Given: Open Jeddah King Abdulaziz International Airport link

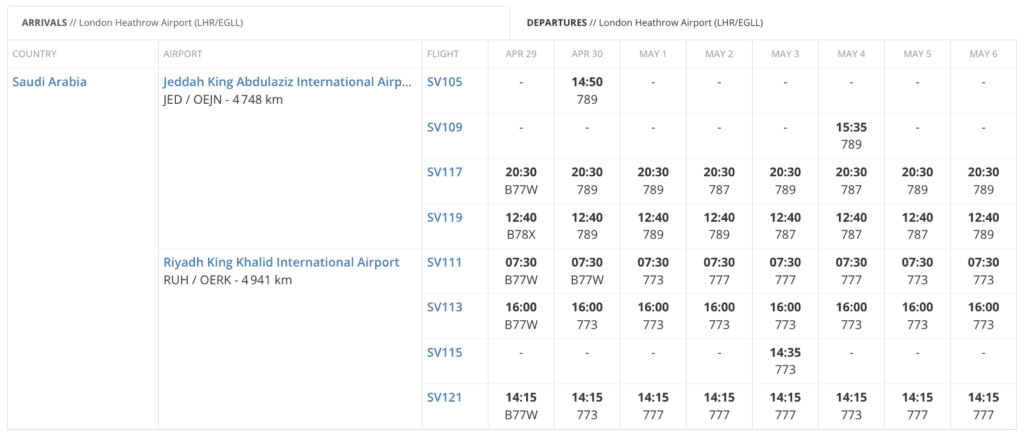Looking at the screenshot, I should point(288,82).
